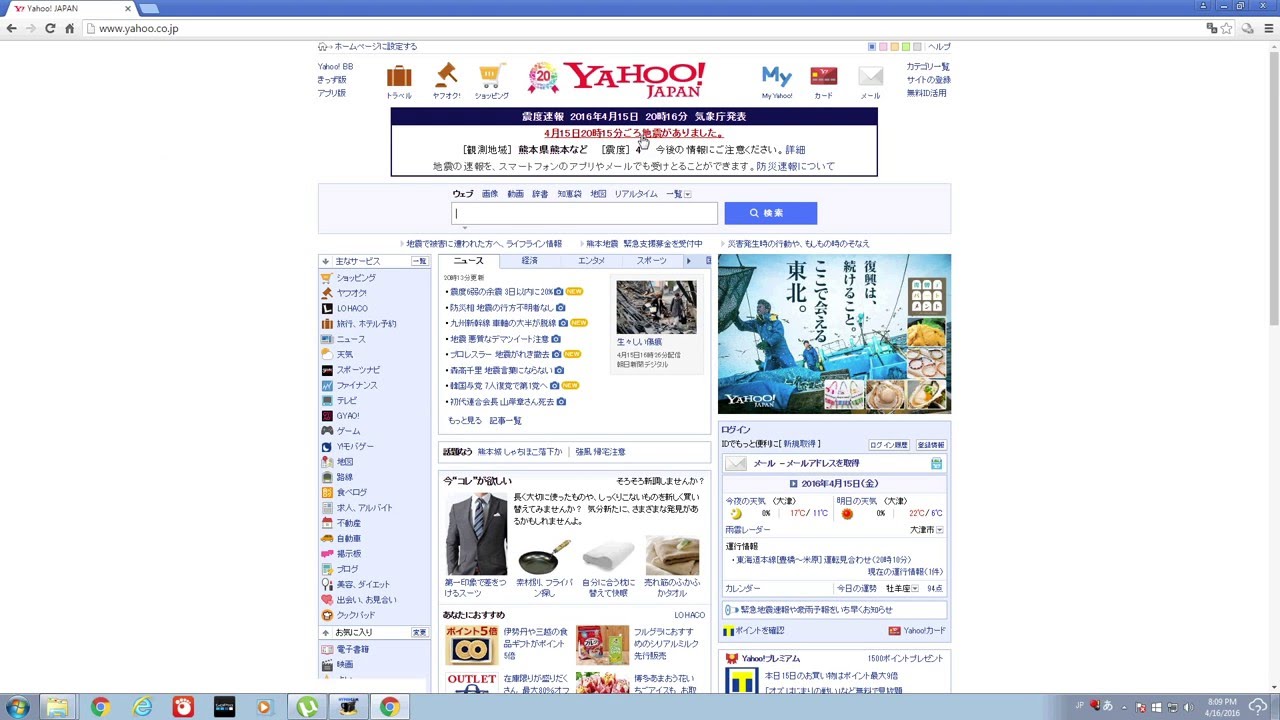Switch search to 知恵袋 category

569,194
